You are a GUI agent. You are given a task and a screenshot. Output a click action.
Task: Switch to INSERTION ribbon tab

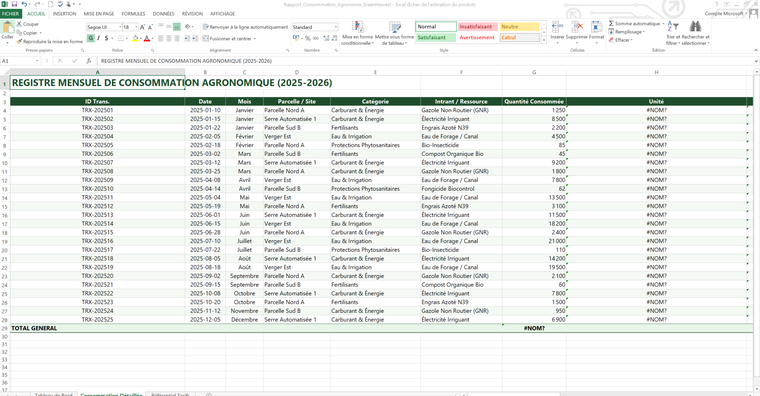64,14
